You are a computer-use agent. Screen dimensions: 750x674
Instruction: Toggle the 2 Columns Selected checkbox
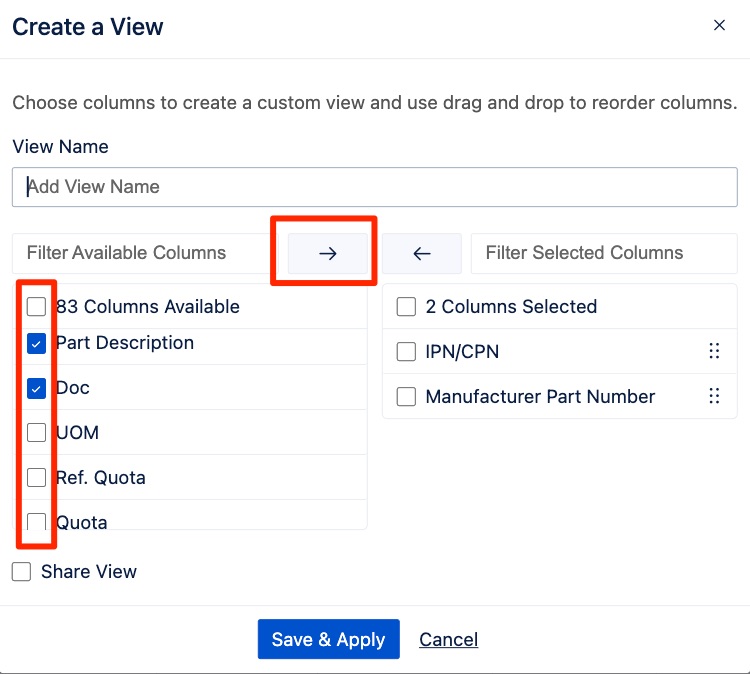(x=406, y=307)
